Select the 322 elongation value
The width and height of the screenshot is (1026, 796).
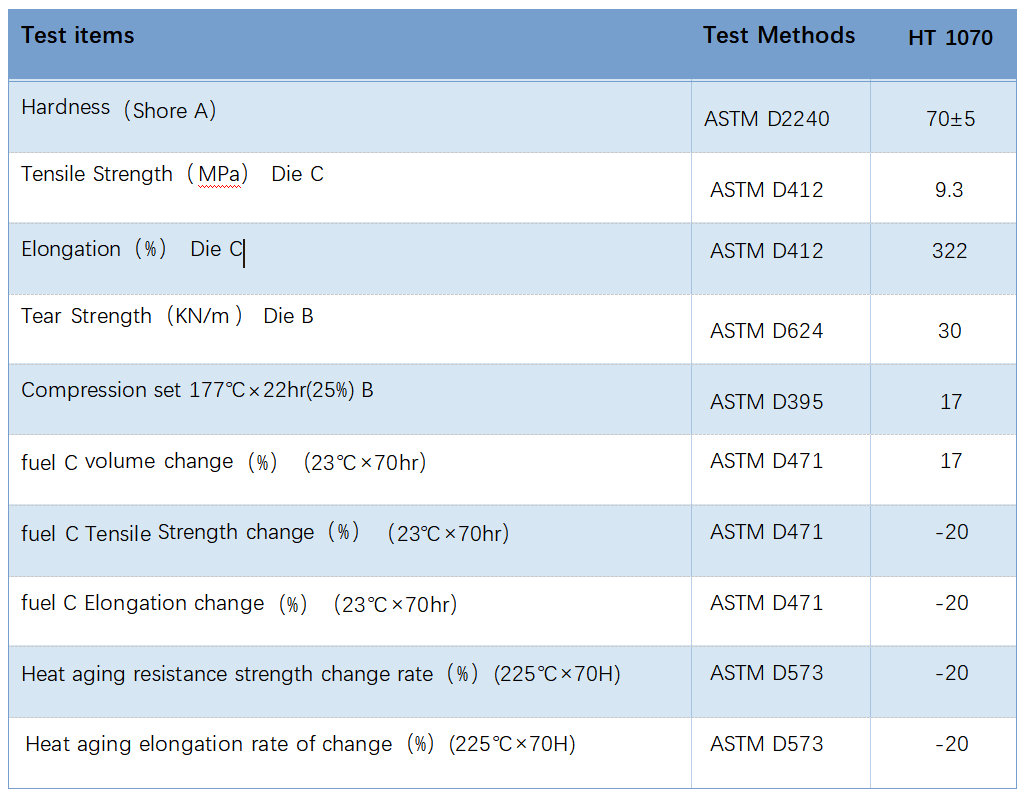949,250
